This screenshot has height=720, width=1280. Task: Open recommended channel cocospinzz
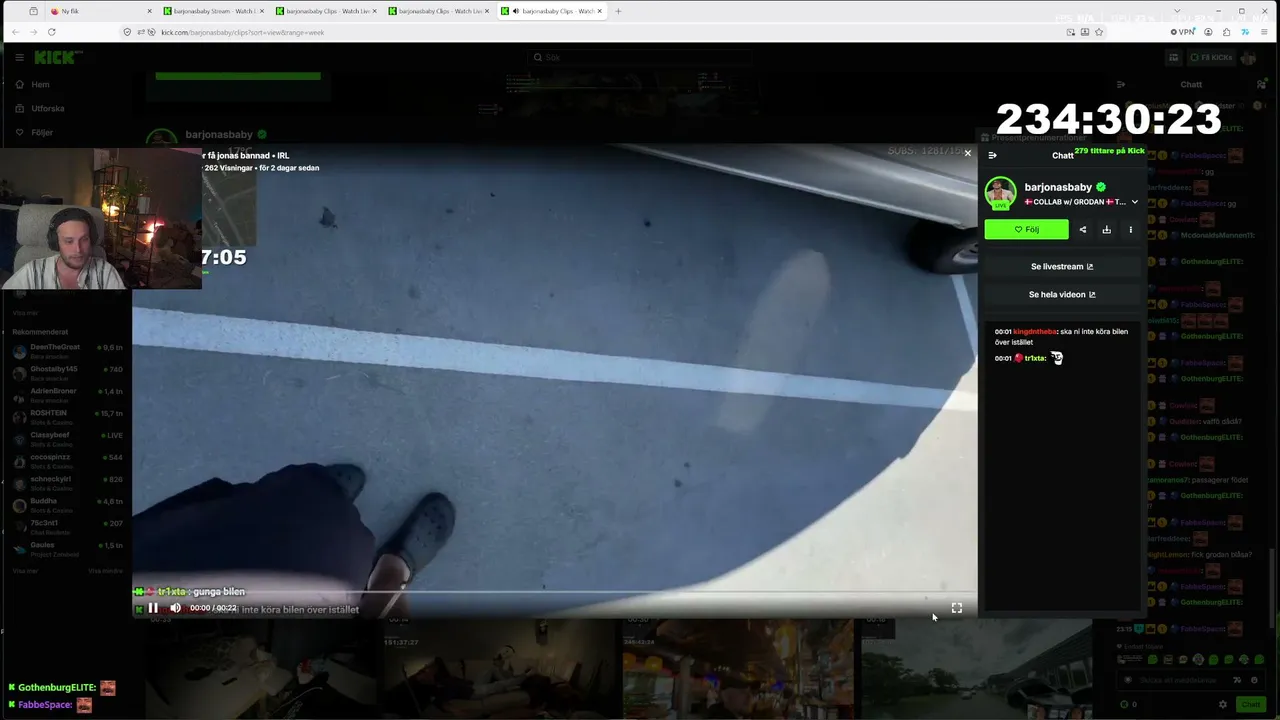point(66,460)
